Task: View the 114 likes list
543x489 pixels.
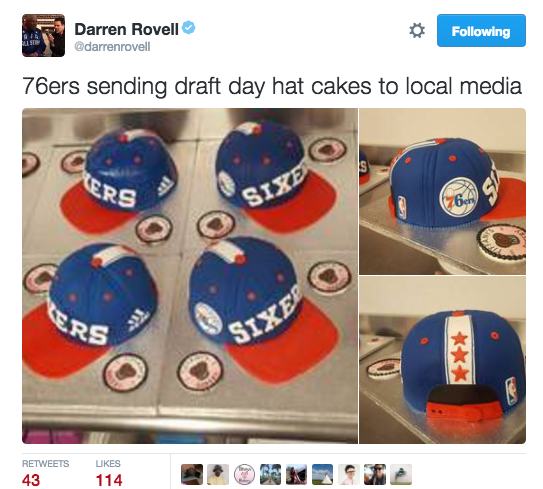Action: (x=109, y=473)
